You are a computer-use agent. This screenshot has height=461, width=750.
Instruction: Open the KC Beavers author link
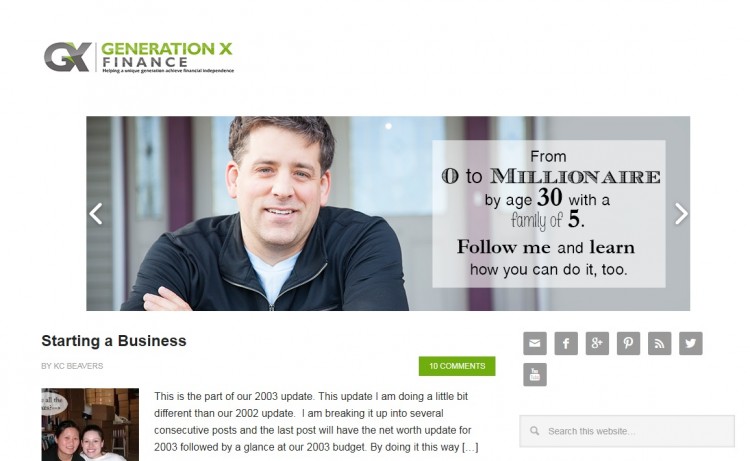pyautogui.click(x=78, y=366)
